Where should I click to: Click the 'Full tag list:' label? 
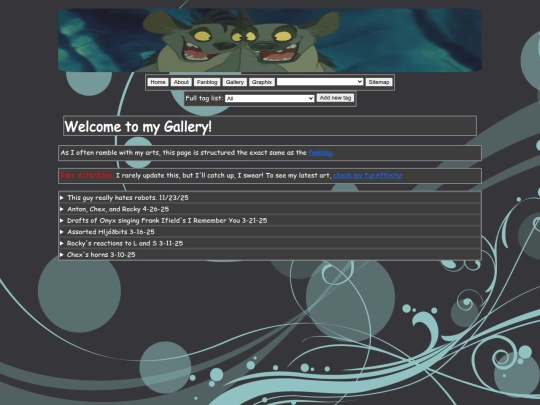204,98
